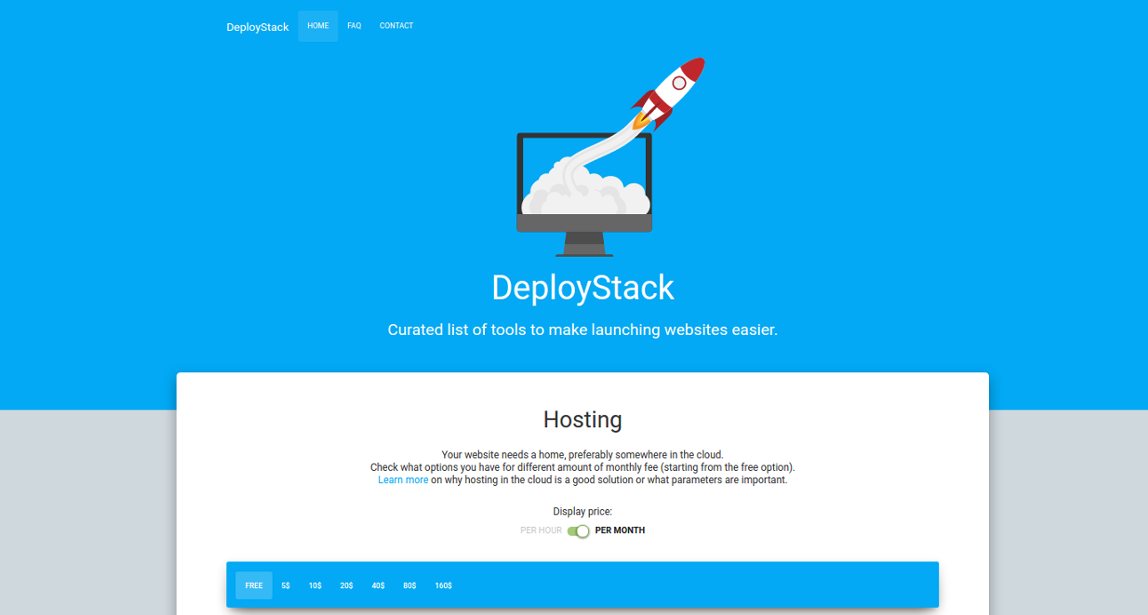The height and width of the screenshot is (615, 1148).
Task: Switch pricing to PER HOUR
Action: [541, 530]
